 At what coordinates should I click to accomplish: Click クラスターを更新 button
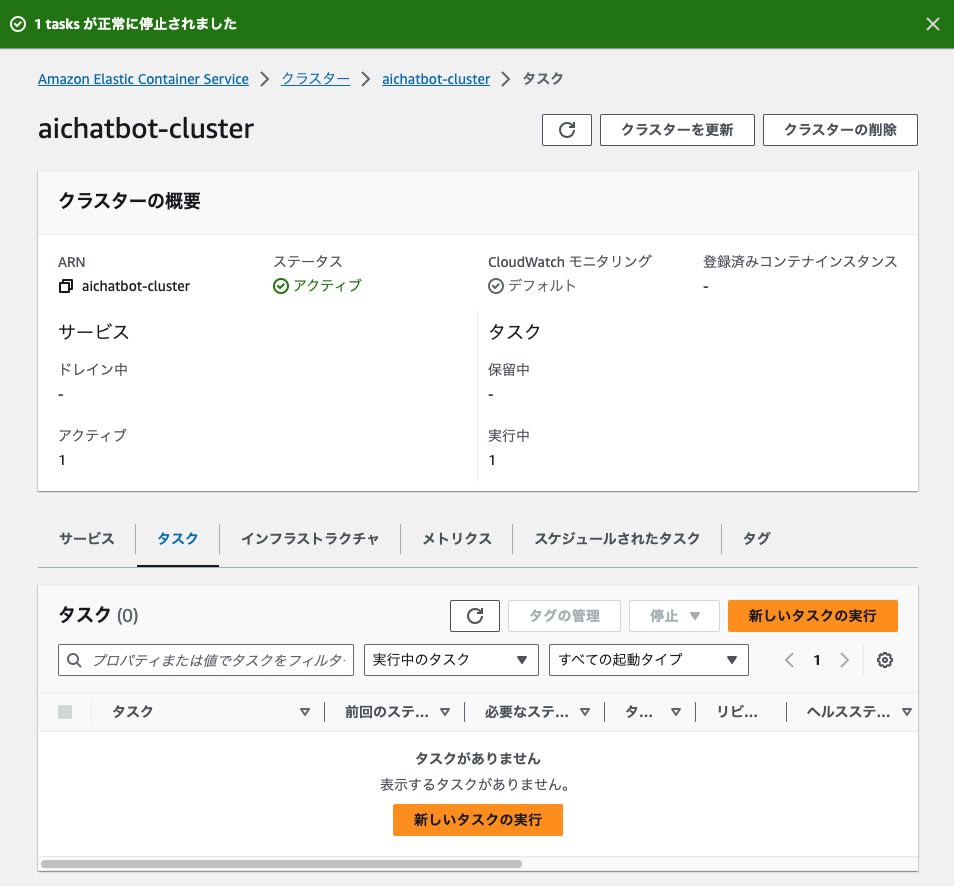pos(677,130)
